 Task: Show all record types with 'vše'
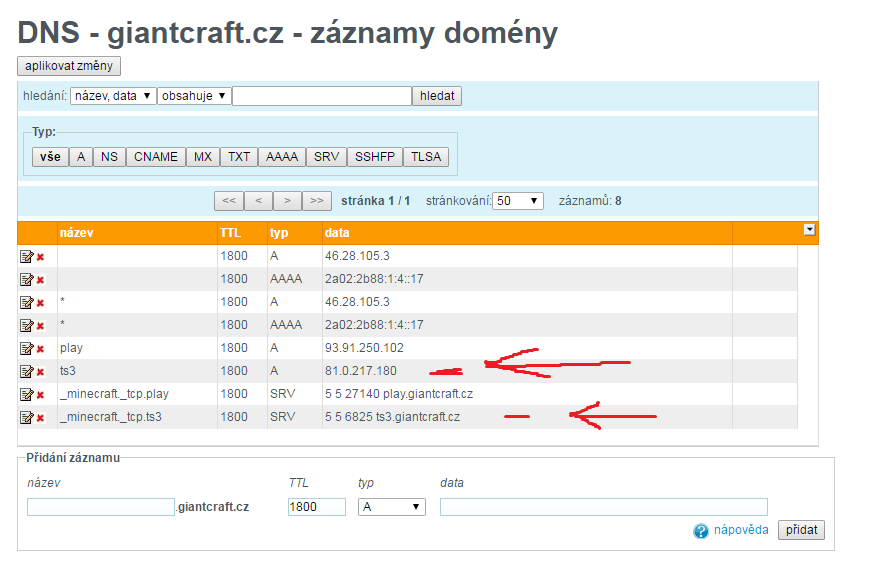50,157
